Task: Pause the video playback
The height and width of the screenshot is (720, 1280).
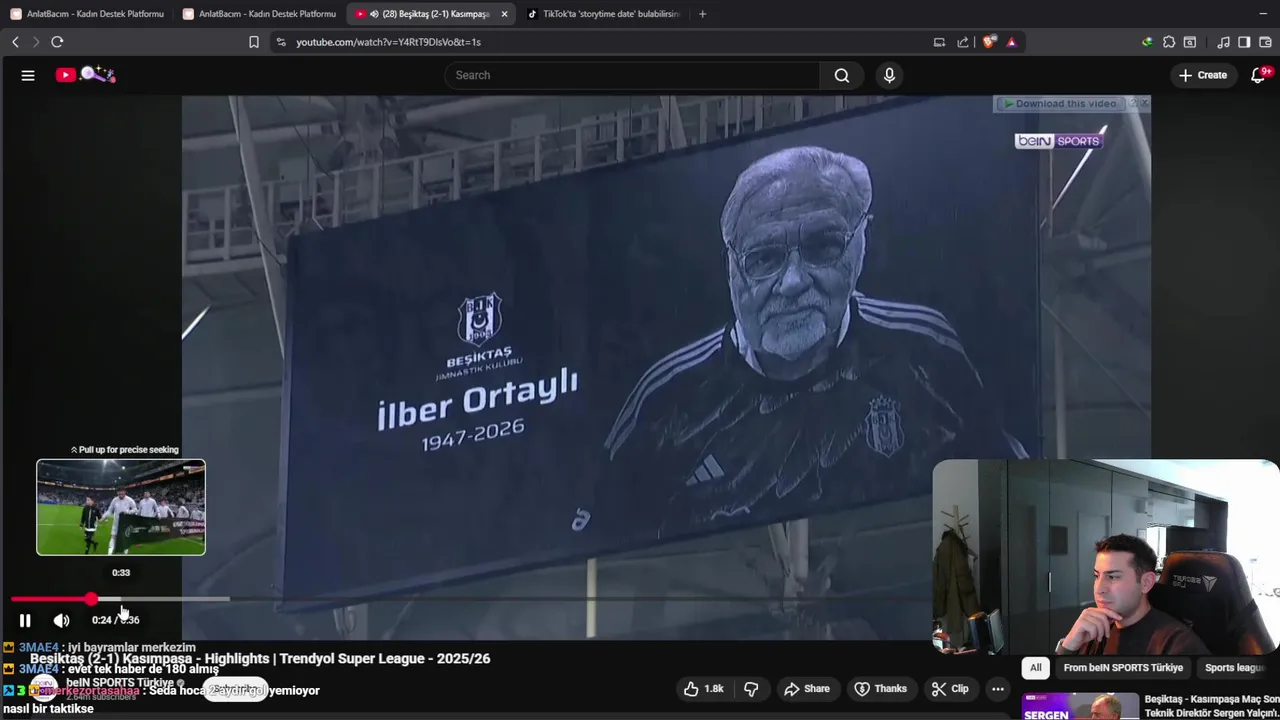Action: (25, 620)
